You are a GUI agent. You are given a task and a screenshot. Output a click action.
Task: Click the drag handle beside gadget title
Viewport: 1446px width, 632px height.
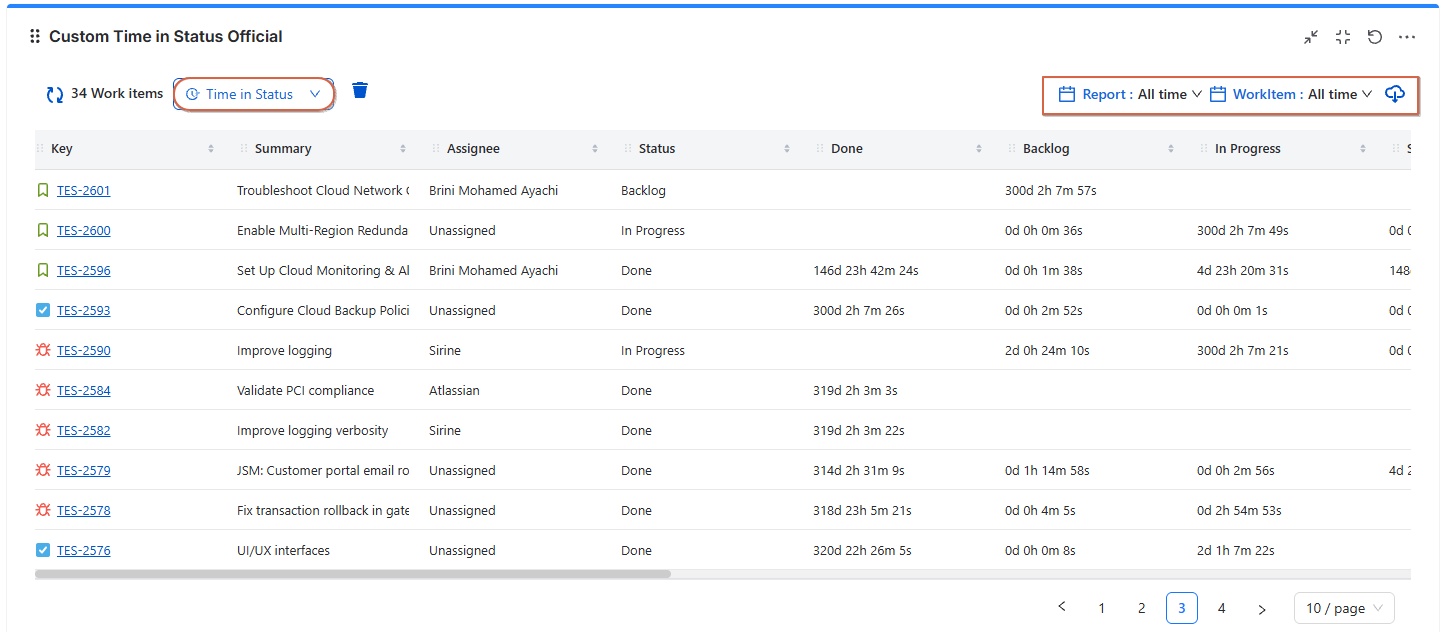click(35, 37)
